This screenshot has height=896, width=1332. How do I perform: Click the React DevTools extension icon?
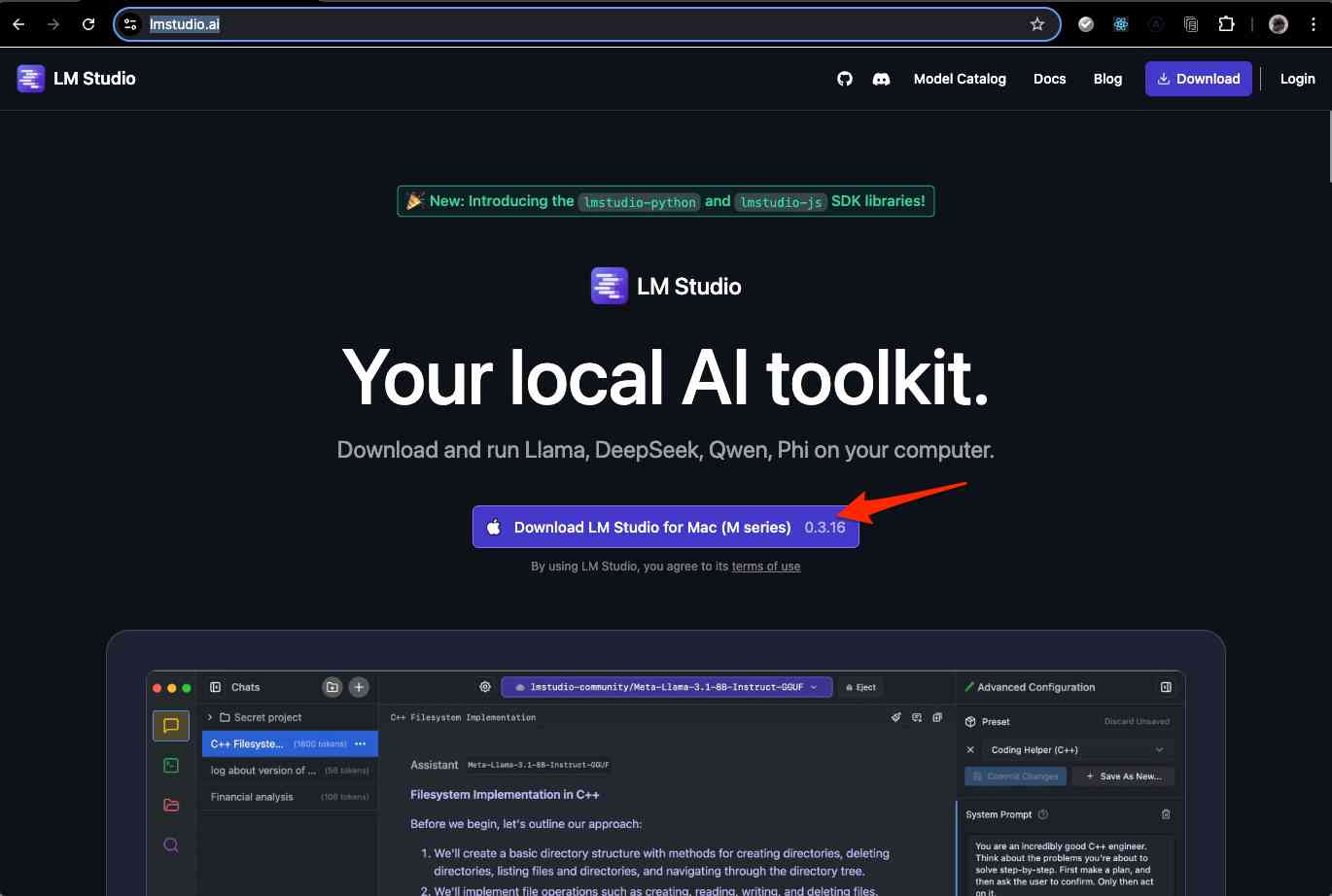[1120, 24]
